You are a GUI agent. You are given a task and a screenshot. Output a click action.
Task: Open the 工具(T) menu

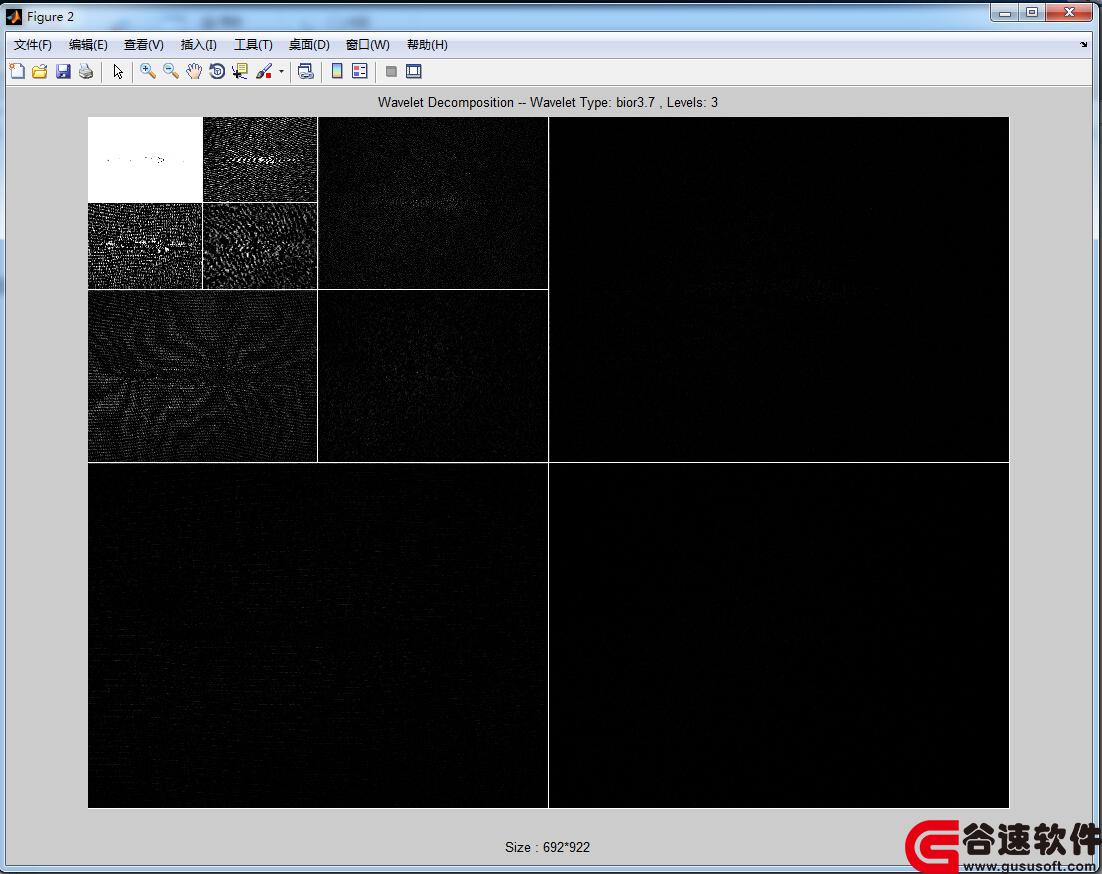pyautogui.click(x=253, y=45)
